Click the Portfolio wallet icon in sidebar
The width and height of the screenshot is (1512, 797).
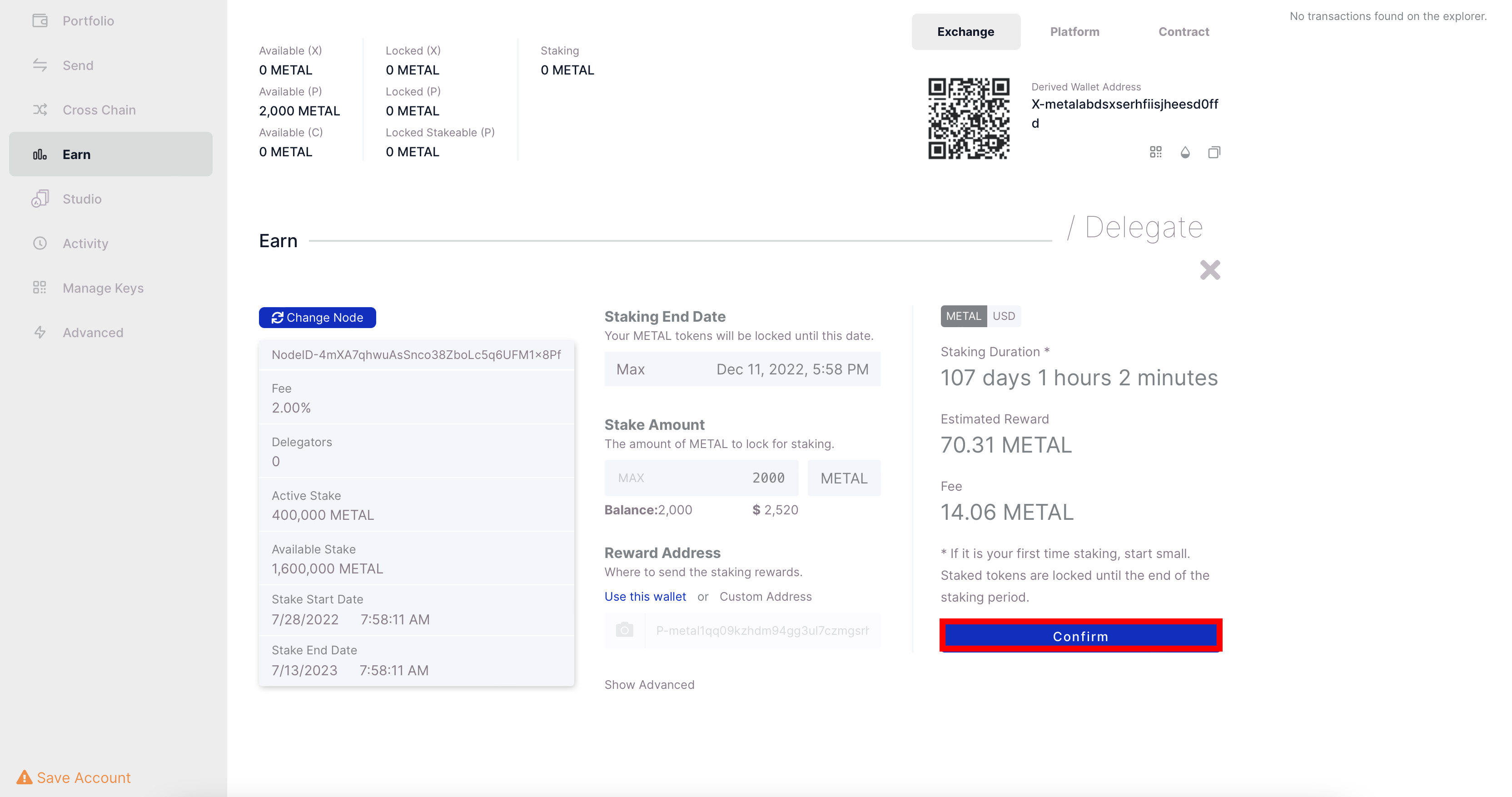(x=40, y=20)
